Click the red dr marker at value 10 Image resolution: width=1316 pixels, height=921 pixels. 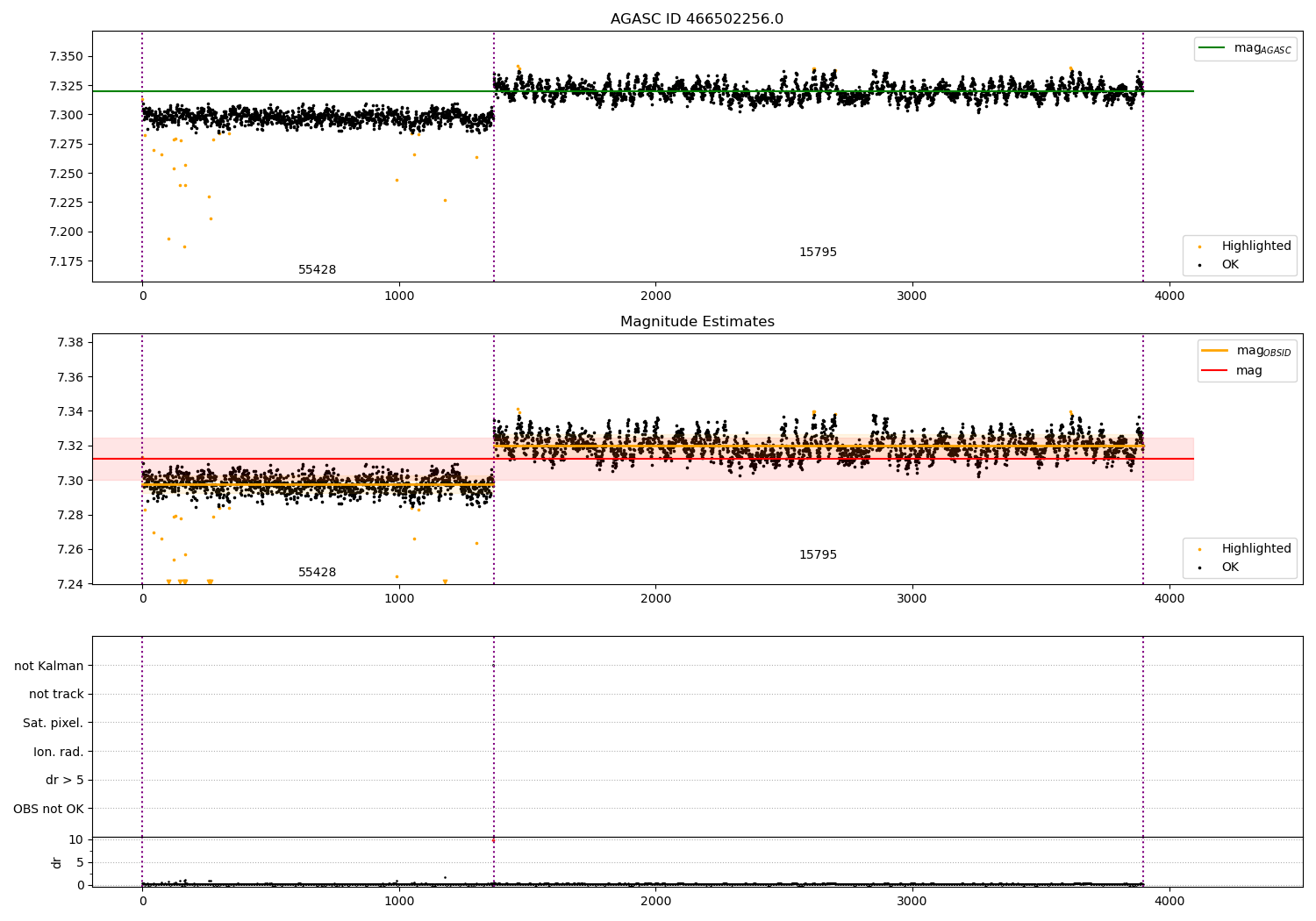[x=493, y=840]
